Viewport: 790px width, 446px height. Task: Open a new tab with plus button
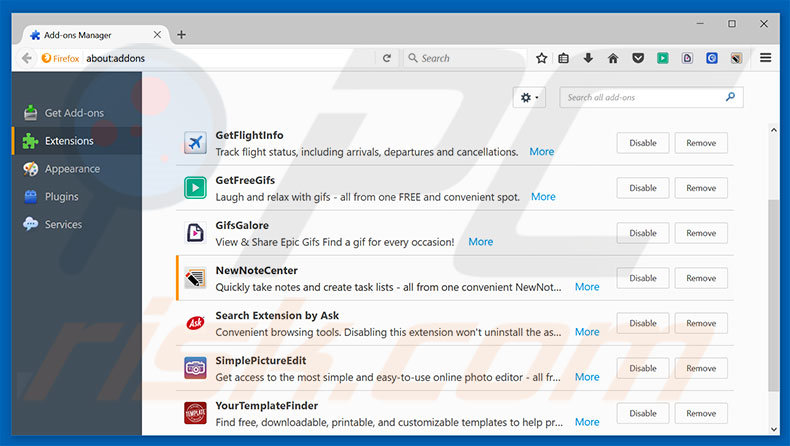tap(181, 35)
